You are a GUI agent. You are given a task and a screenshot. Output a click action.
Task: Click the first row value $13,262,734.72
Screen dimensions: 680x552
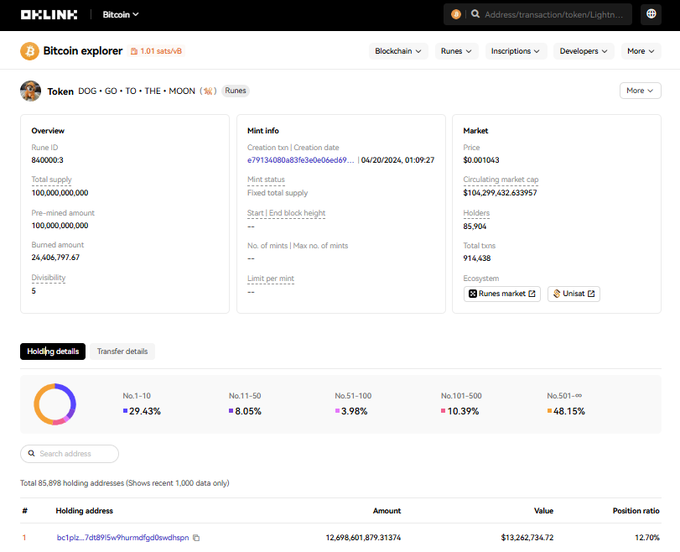[x=527, y=538]
